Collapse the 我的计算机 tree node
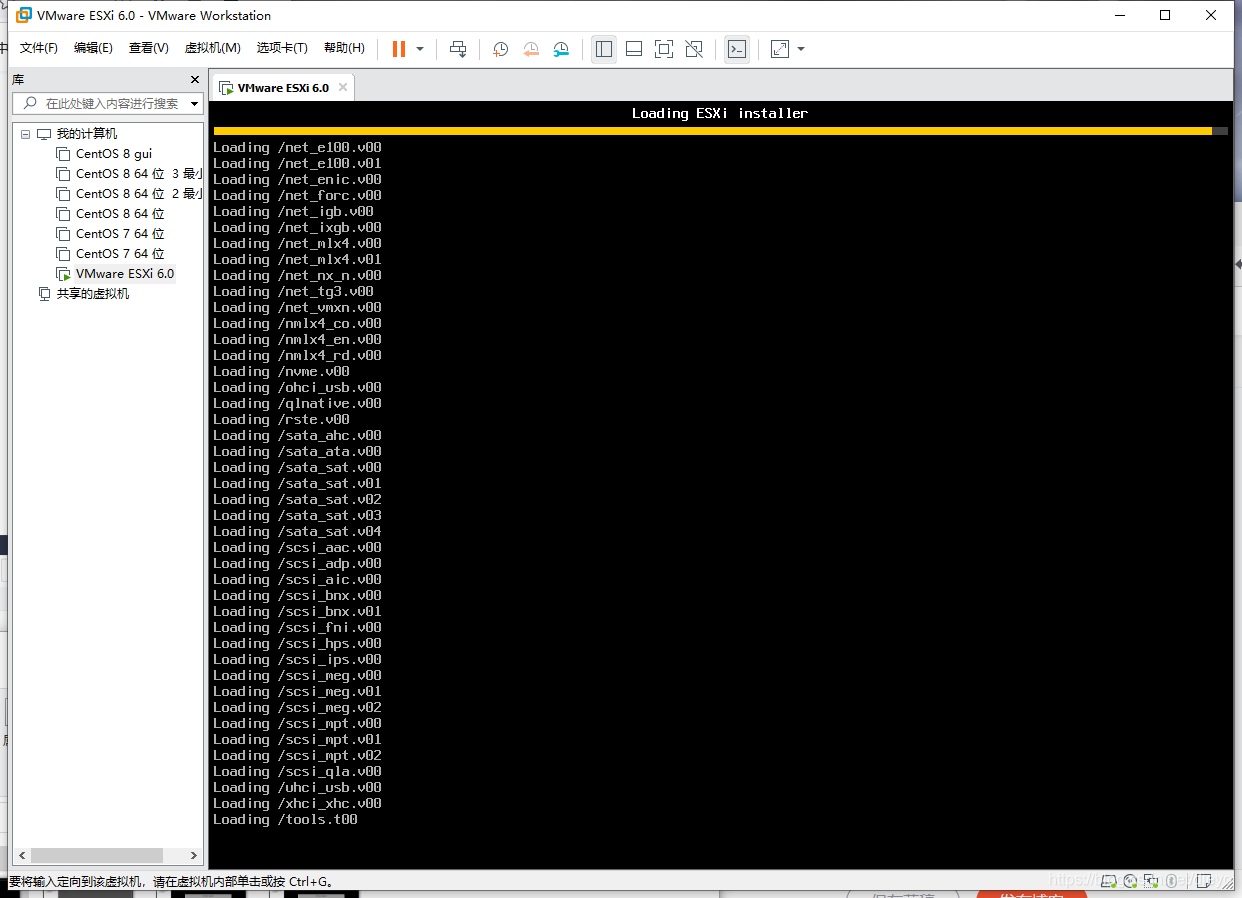Viewport: 1242px width, 898px height. point(26,134)
